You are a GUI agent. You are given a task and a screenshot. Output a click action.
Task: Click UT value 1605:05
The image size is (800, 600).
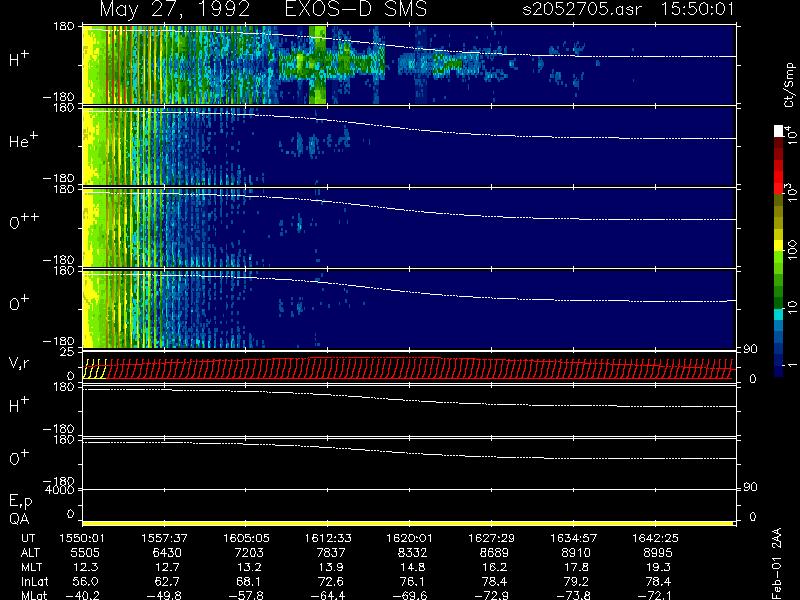click(x=246, y=538)
